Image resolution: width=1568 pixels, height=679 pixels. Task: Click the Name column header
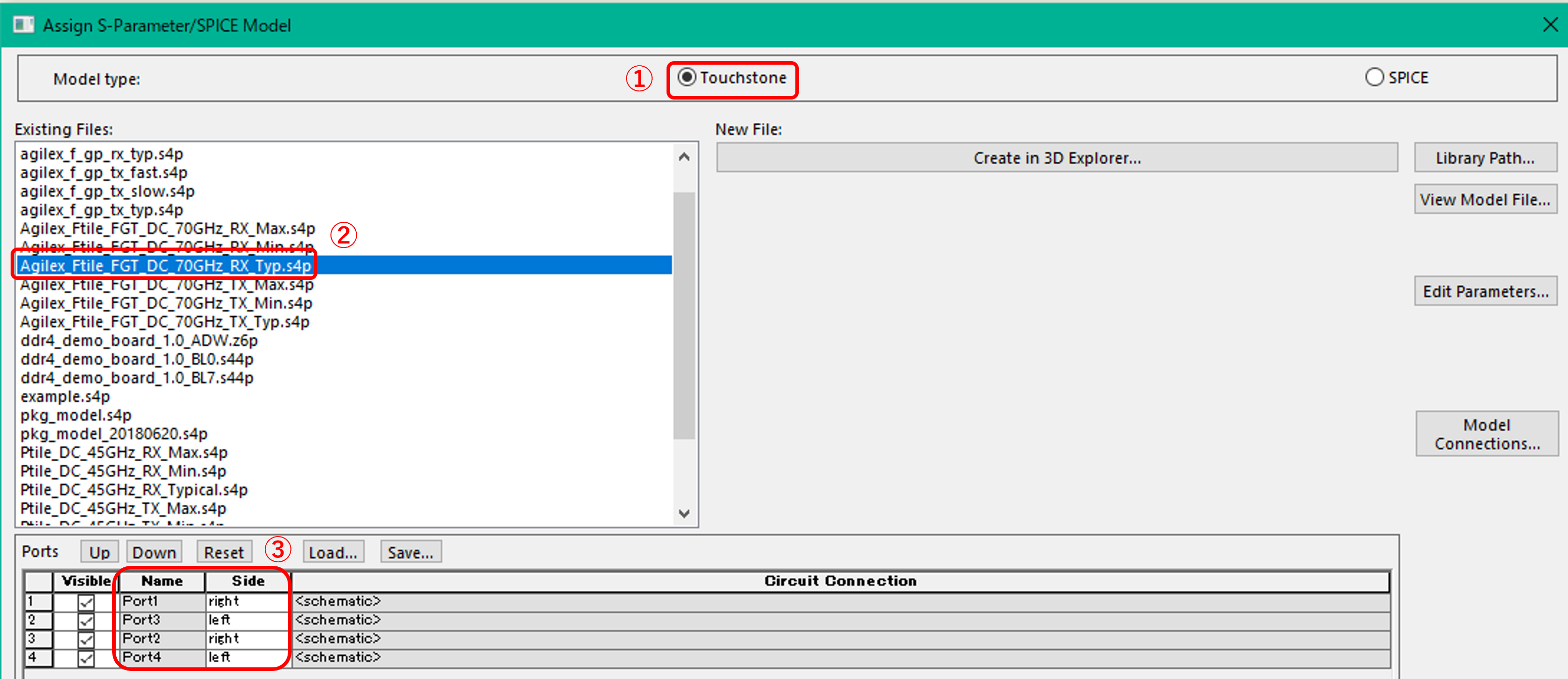[162, 581]
